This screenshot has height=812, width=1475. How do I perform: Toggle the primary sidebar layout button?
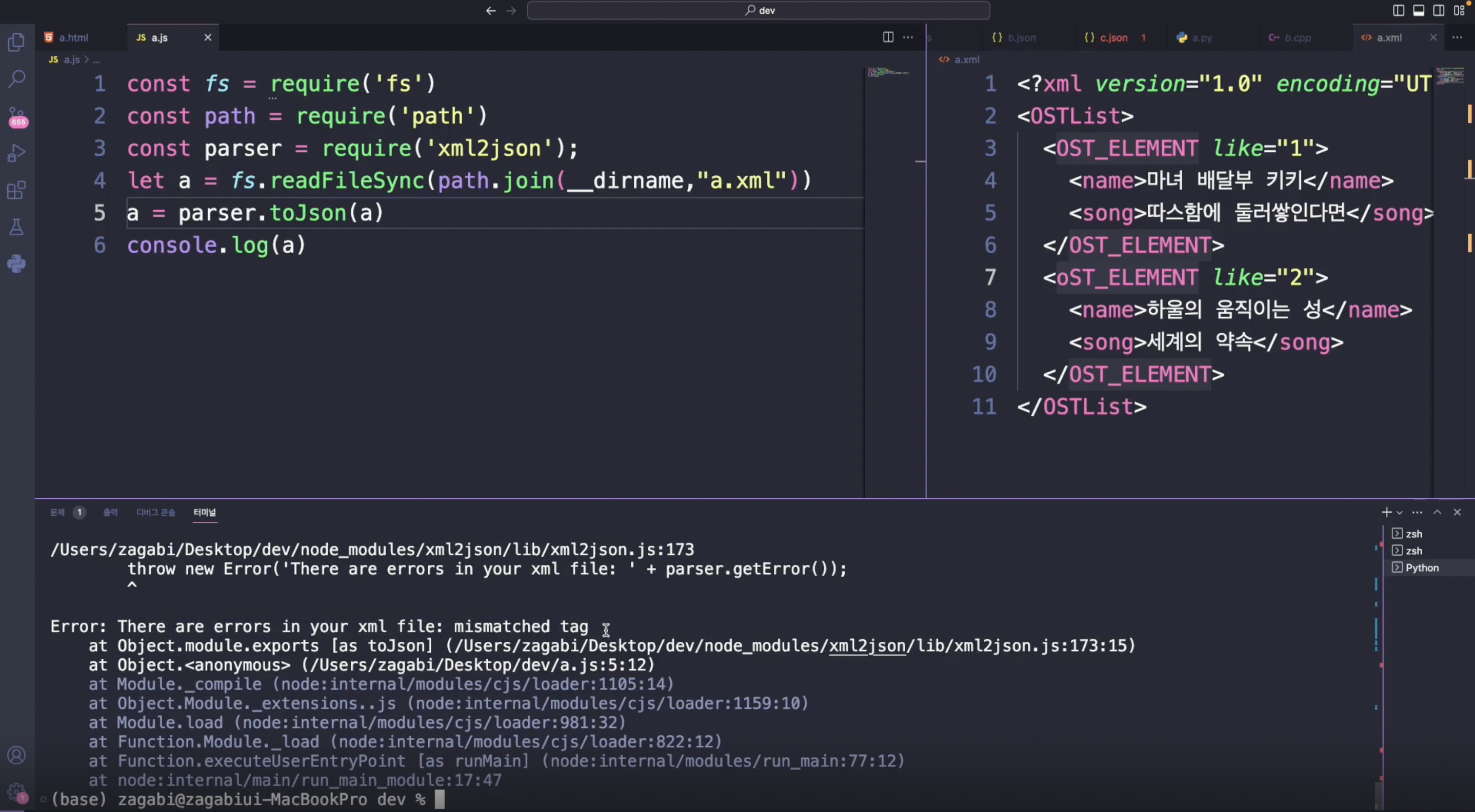(1398, 10)
